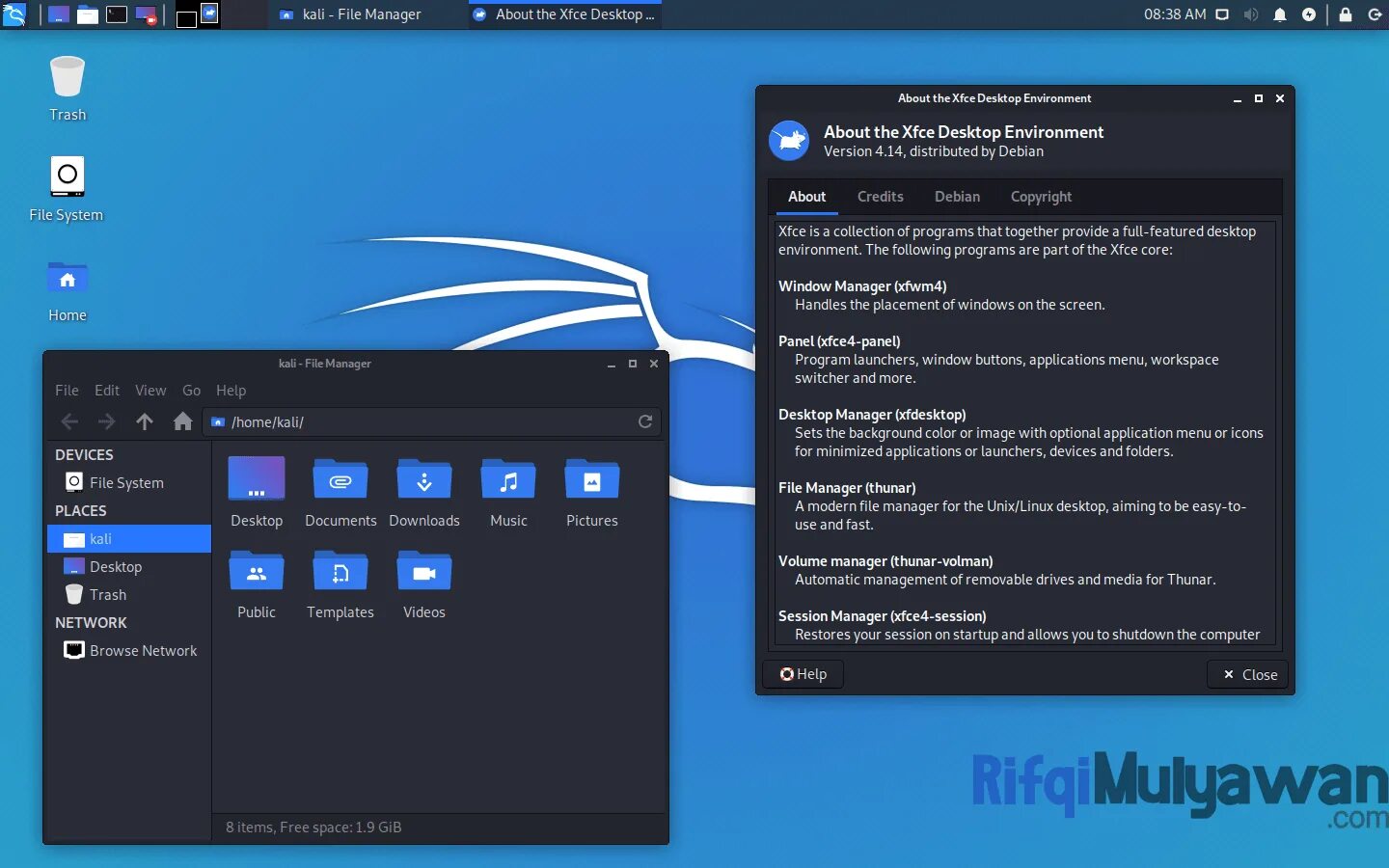Click the network status icon in tray
Viewport: 1389px width, 868px height.
tap(1222, 14)
